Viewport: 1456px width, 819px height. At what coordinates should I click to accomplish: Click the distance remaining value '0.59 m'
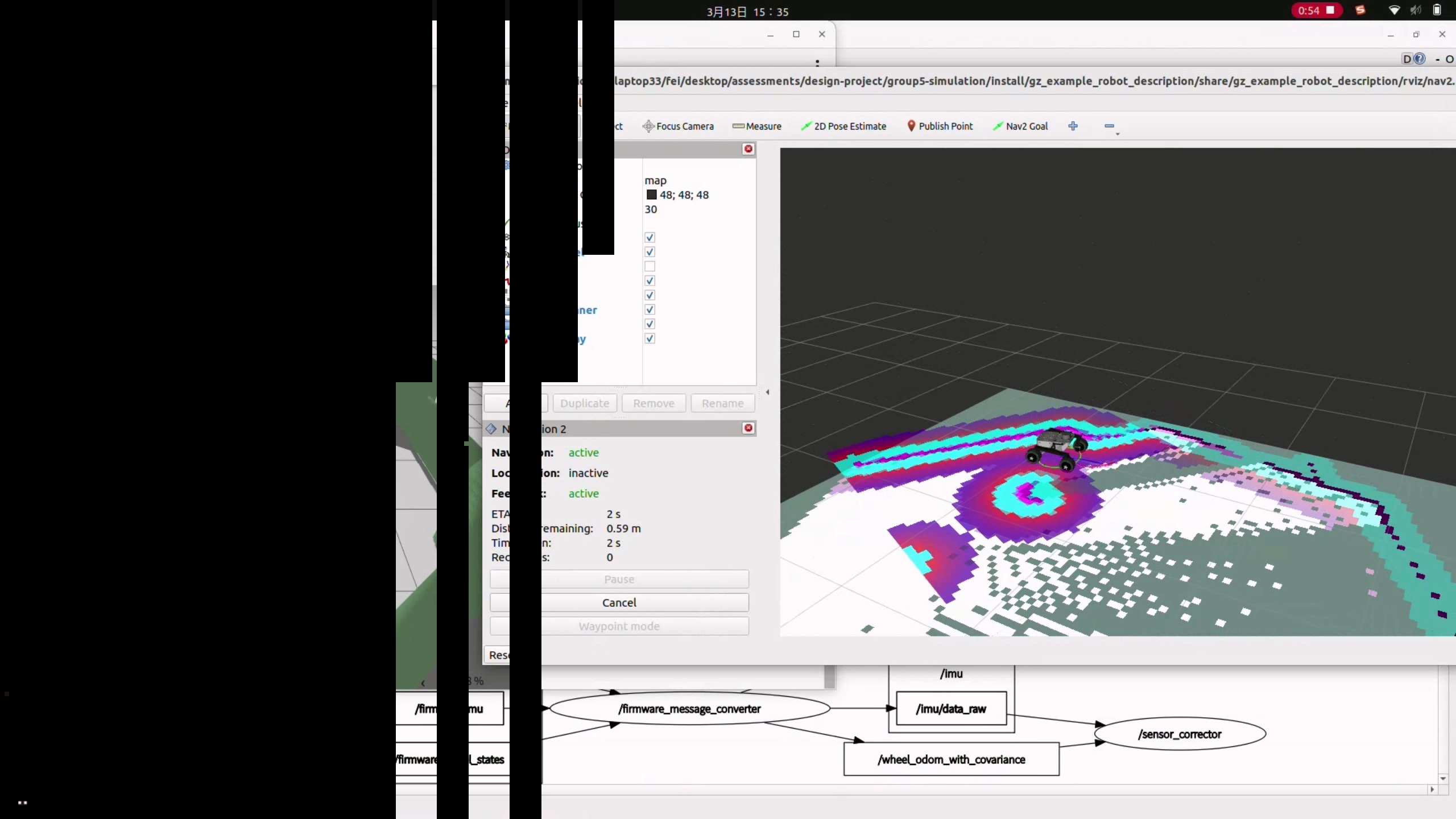point(623,528)
